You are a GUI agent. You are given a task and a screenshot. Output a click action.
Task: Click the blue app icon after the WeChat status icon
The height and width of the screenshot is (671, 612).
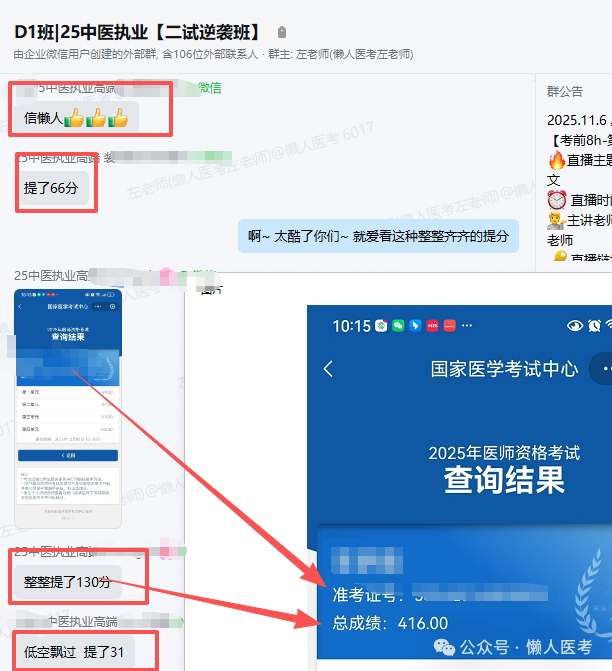pos(415,326)
